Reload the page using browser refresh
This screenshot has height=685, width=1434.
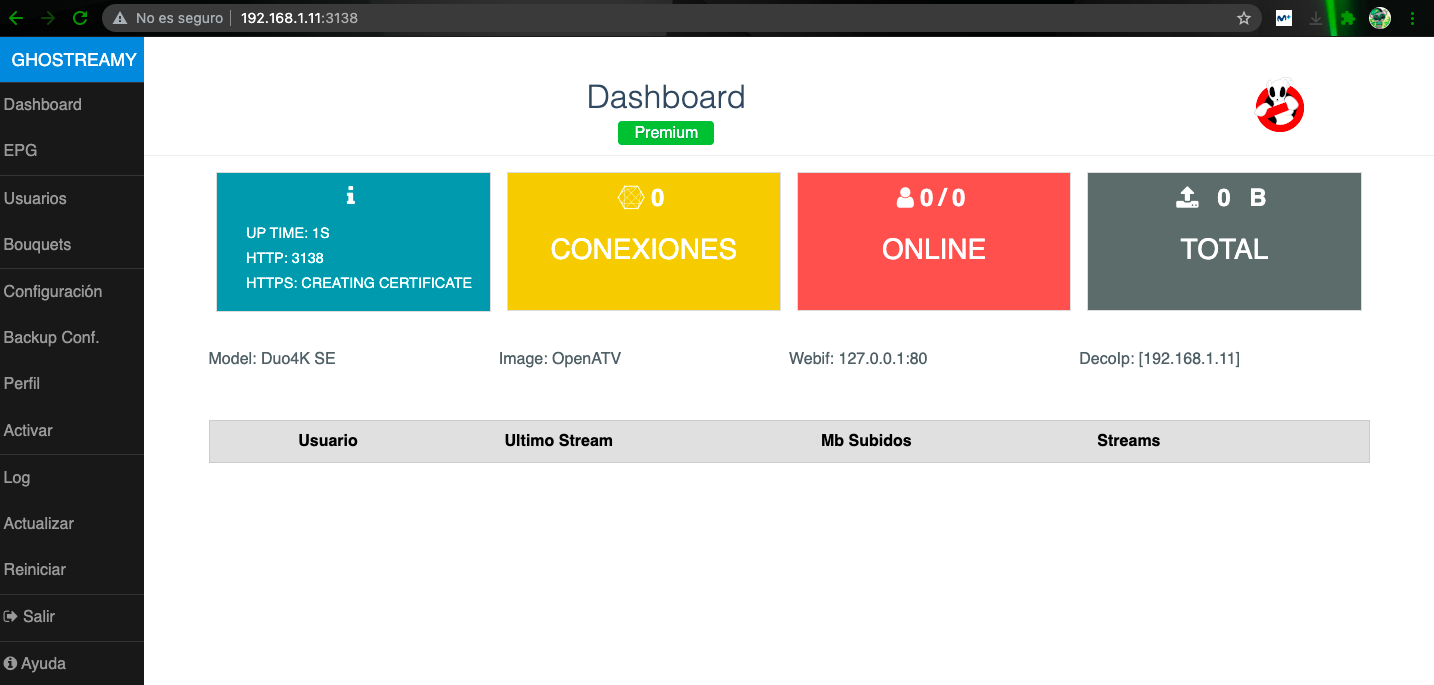80,18
